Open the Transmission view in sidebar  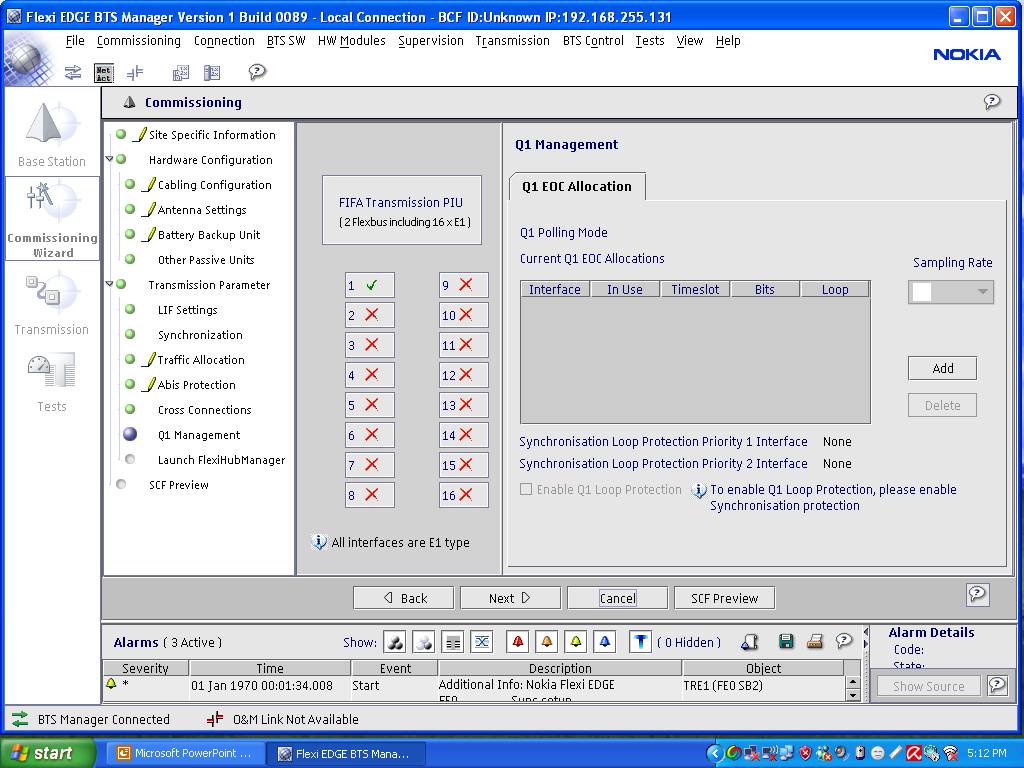coord(52,303)
